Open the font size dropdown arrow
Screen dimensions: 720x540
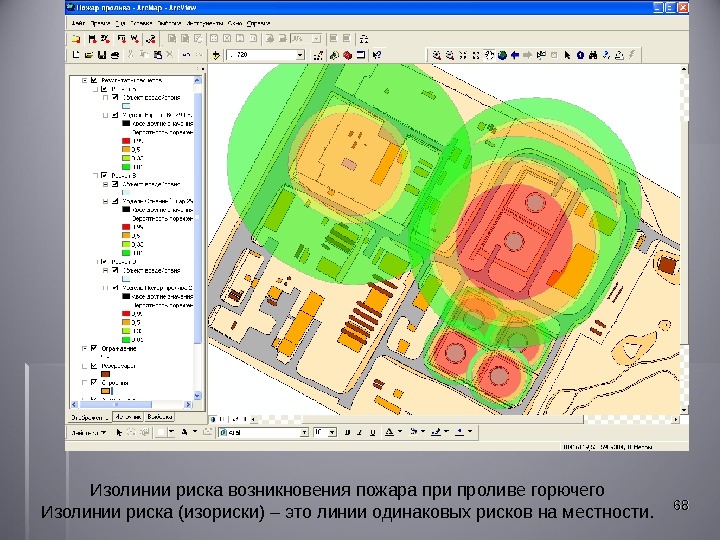(332, 433)
